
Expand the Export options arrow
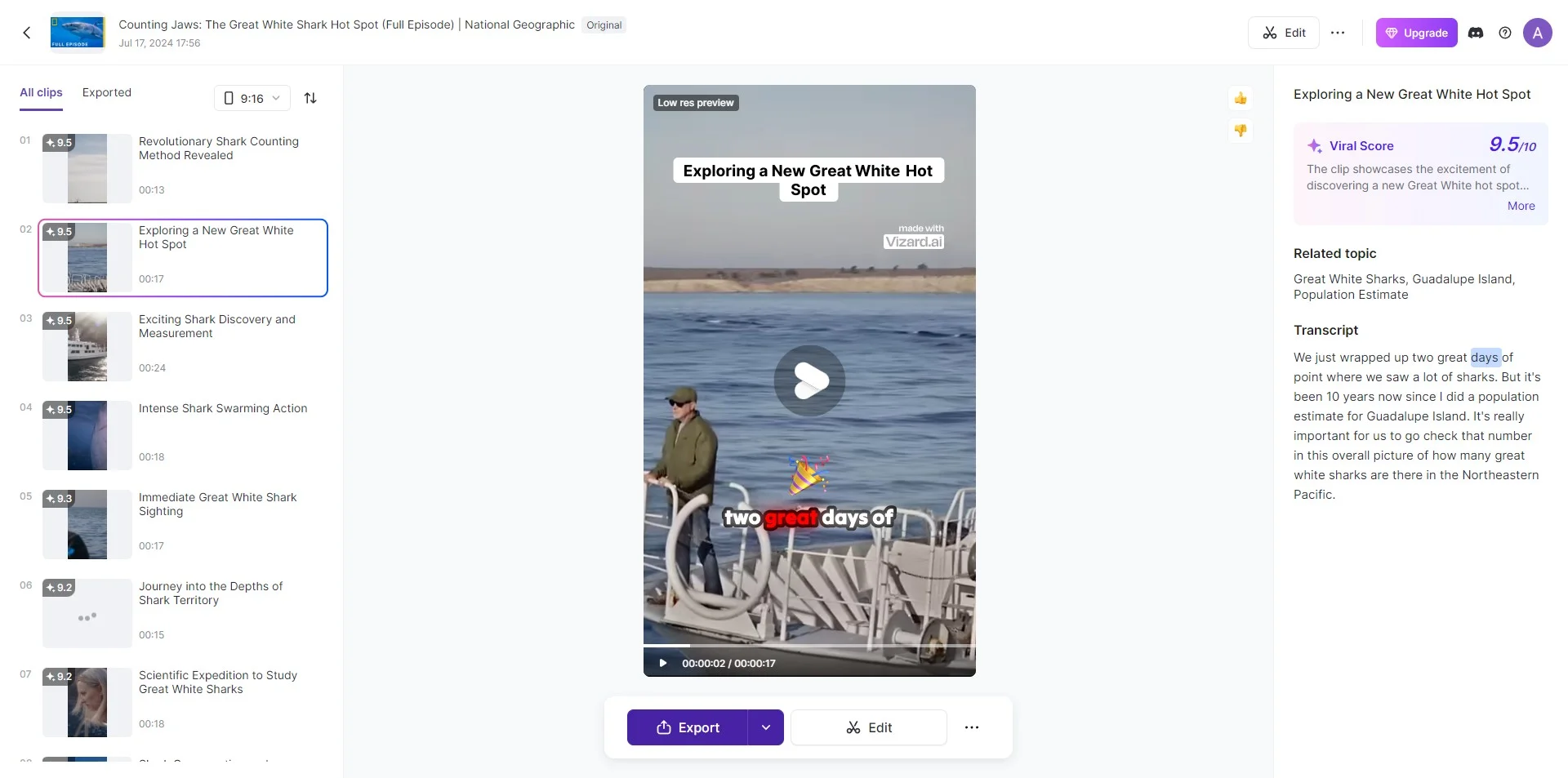[x=766, y=727]
